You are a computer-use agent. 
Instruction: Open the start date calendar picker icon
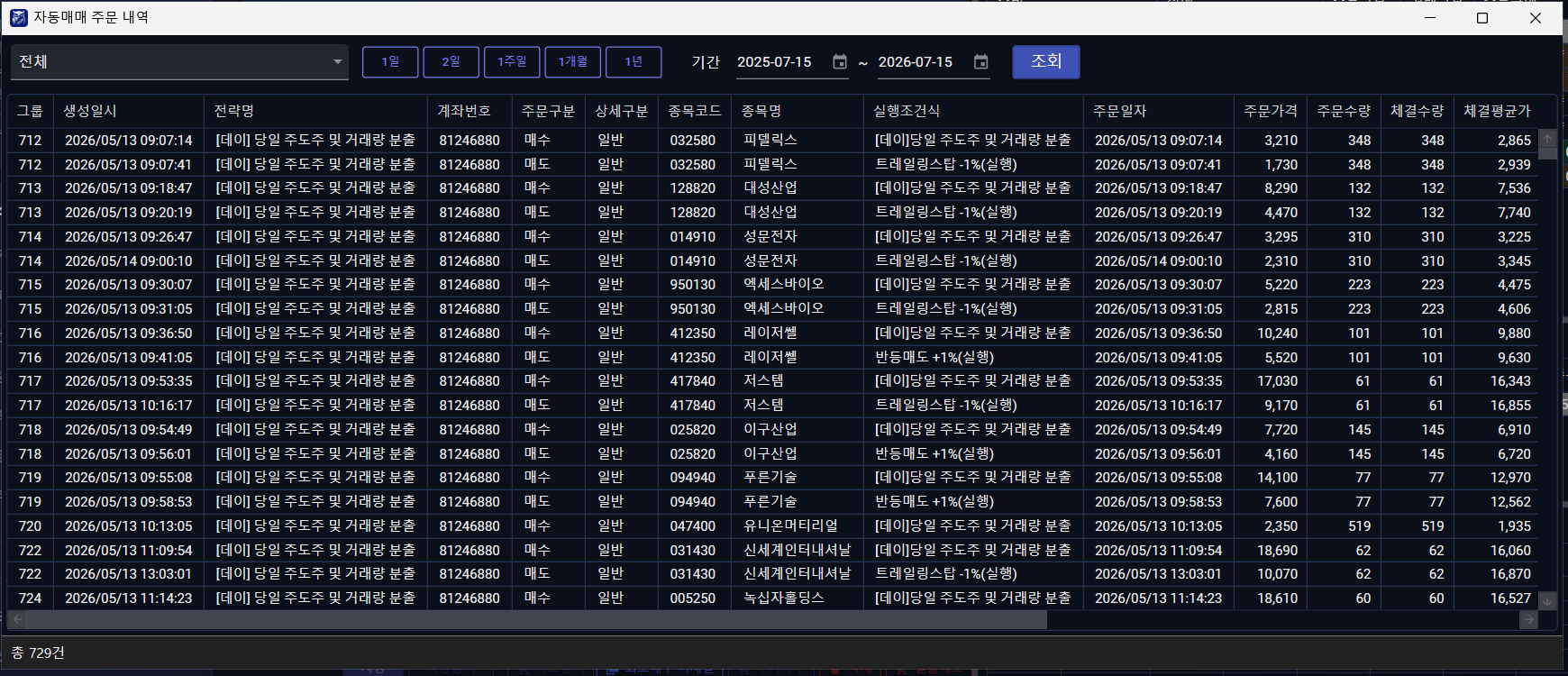tap(840, 62)
